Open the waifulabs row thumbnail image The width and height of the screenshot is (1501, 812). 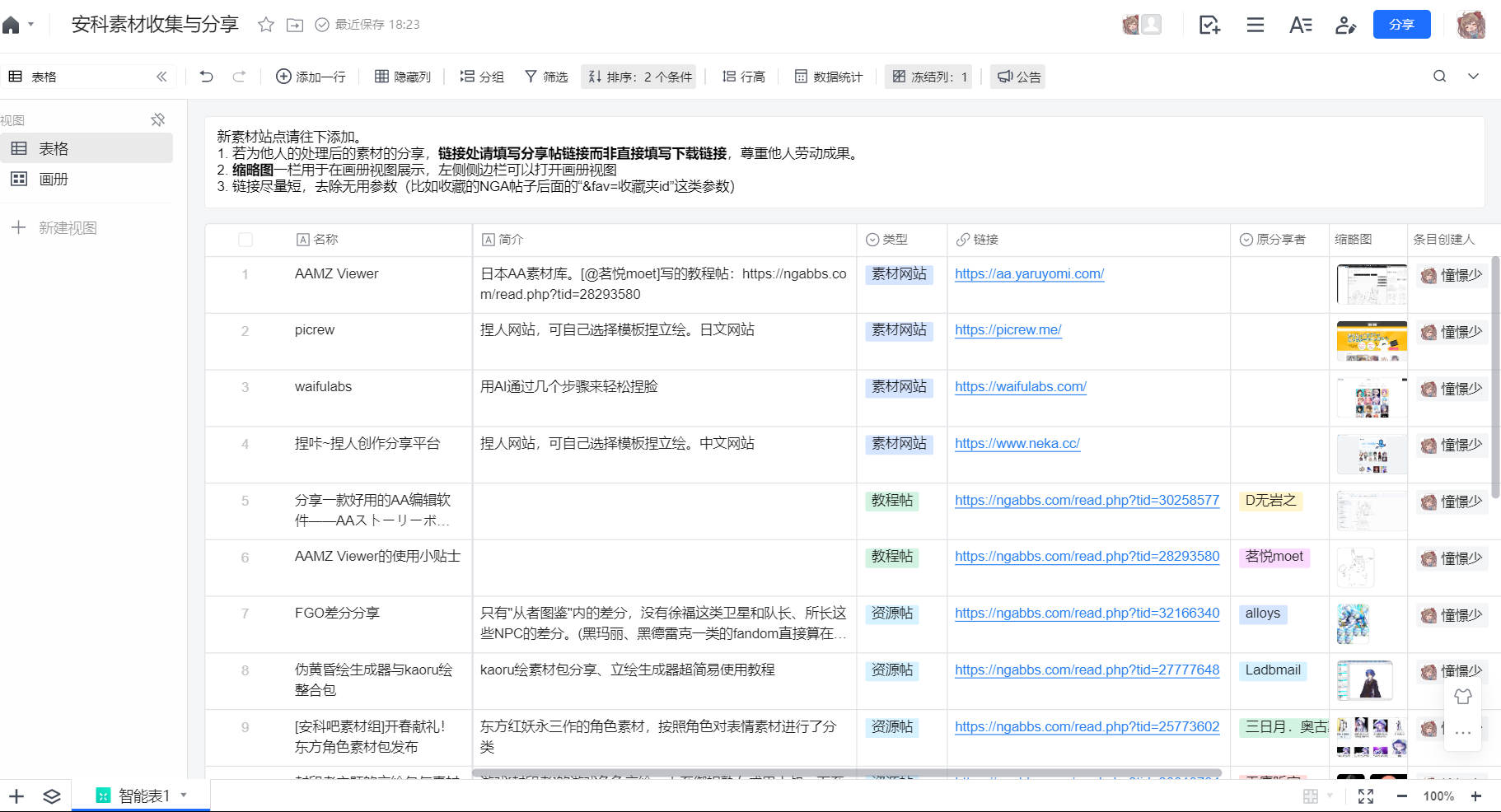pos(1372,398)
